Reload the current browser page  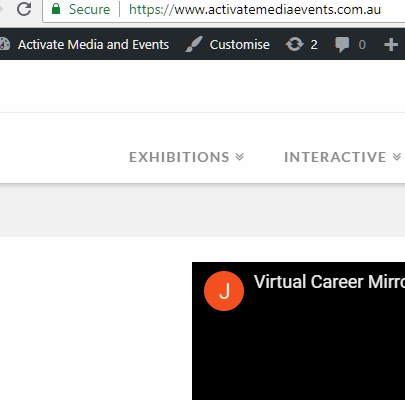click(24, 9)
